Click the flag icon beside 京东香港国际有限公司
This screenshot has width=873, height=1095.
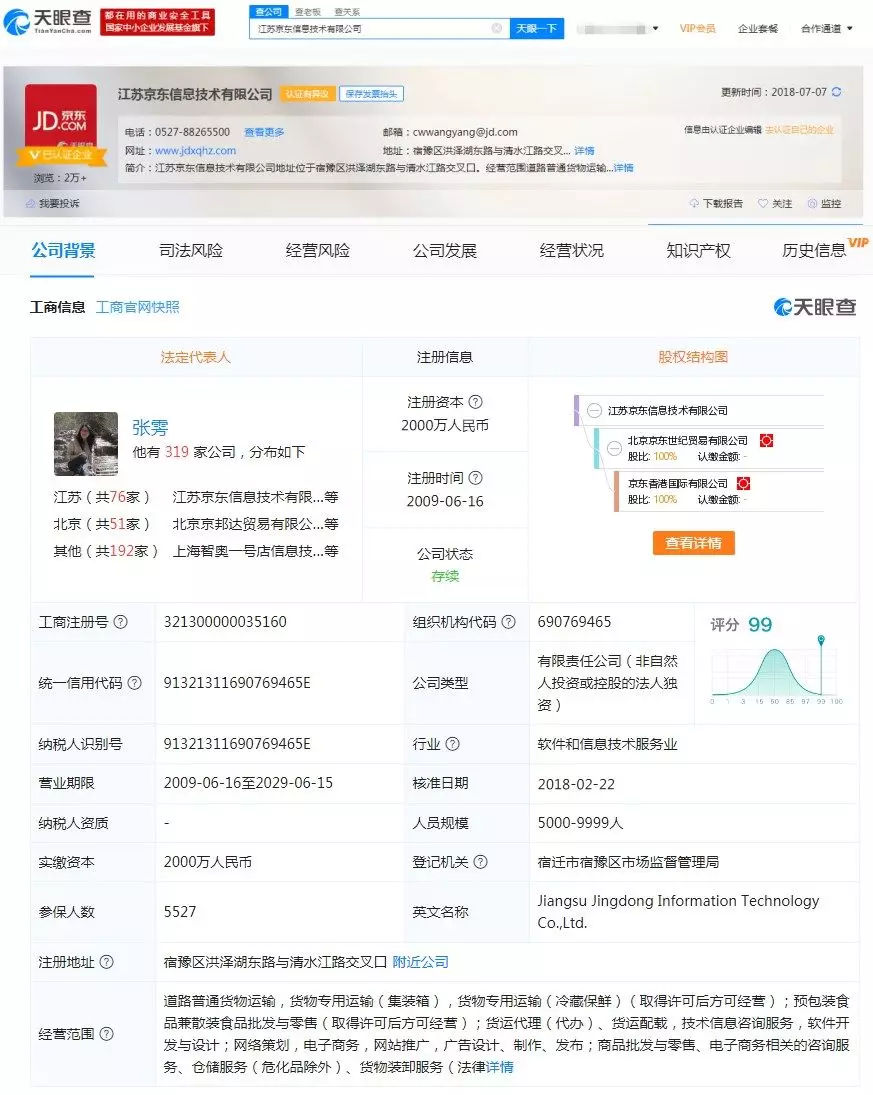743,483
